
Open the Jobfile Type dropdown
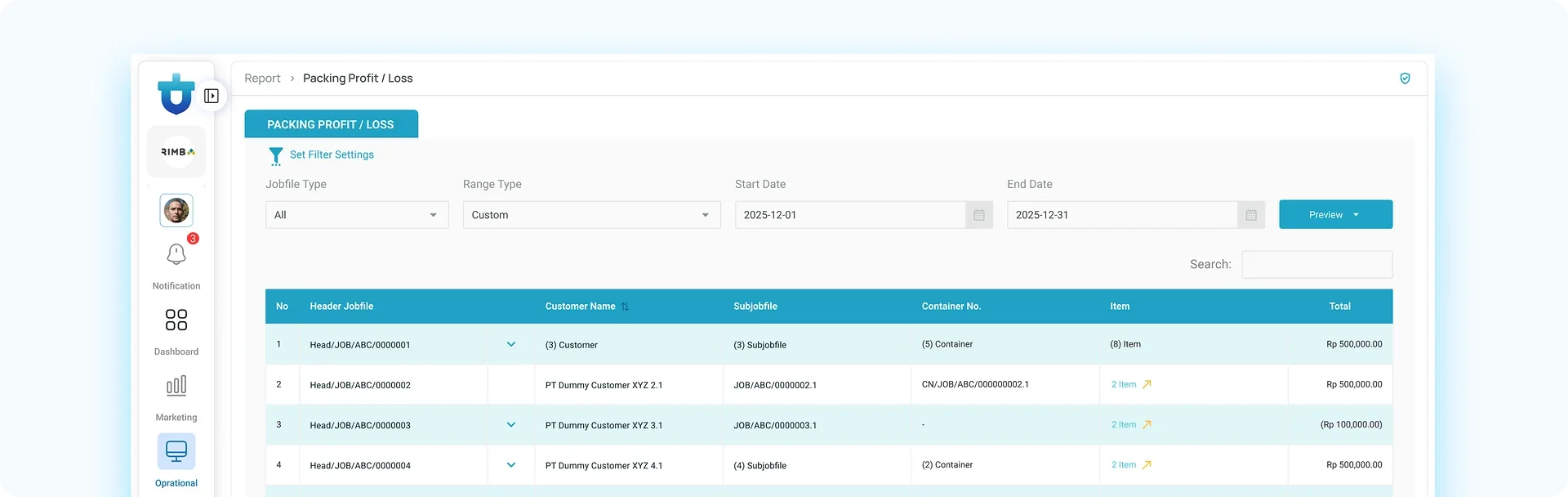point(357,215)
